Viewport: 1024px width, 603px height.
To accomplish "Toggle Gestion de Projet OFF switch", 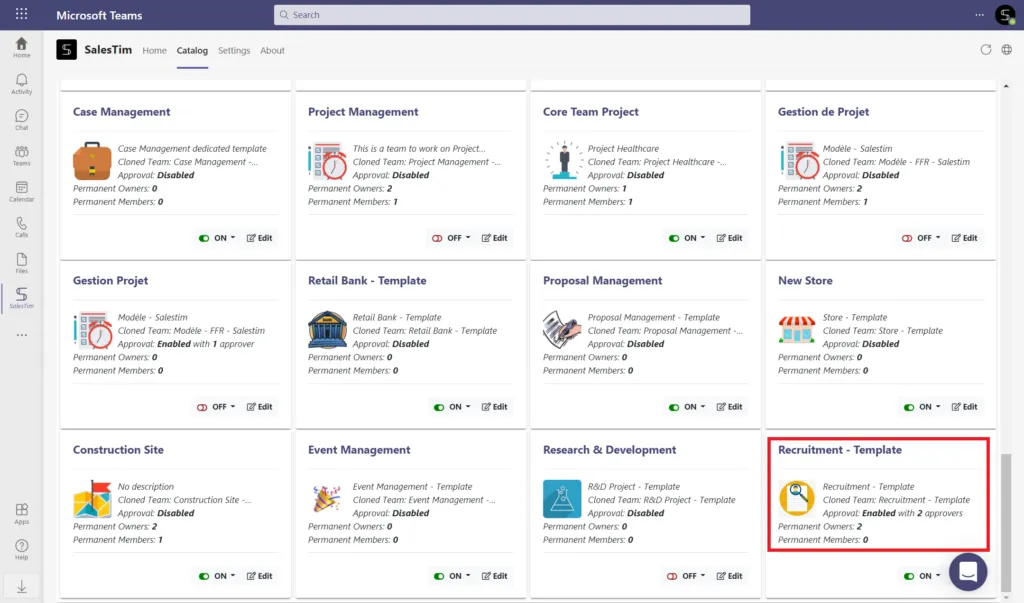I will coord(907,238).
